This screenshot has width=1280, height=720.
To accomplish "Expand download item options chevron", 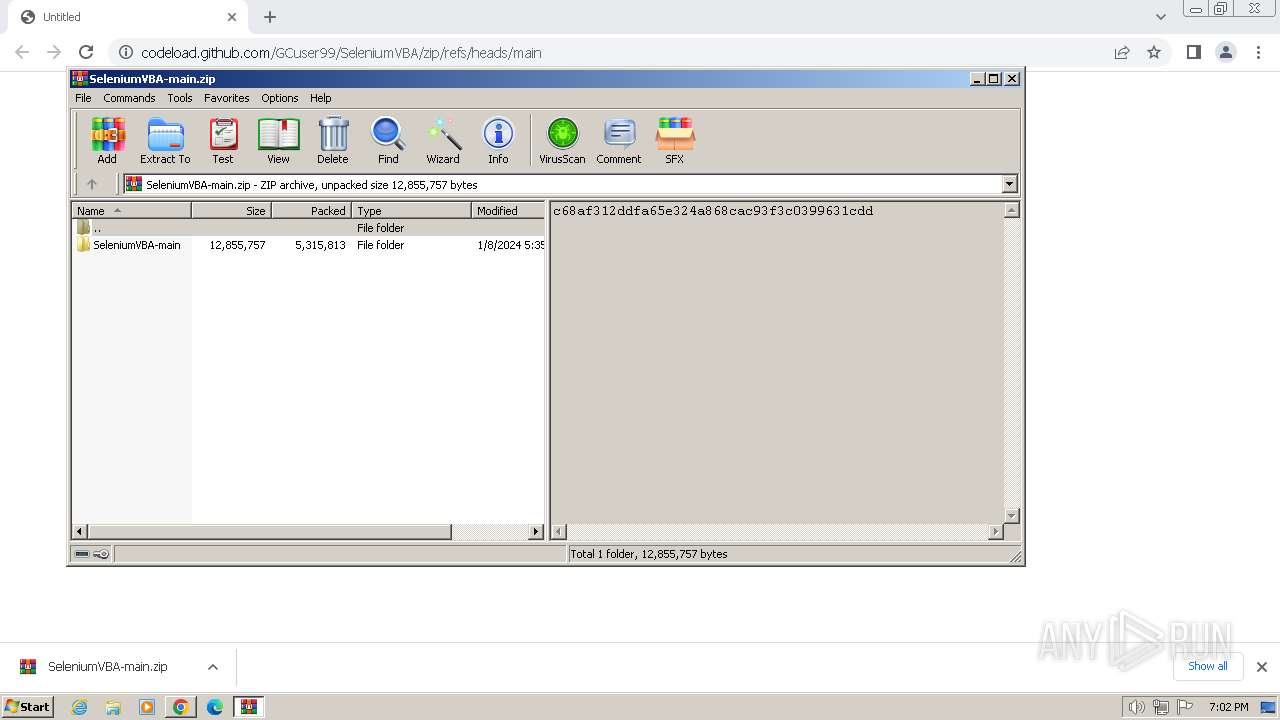I will (212, 667).
